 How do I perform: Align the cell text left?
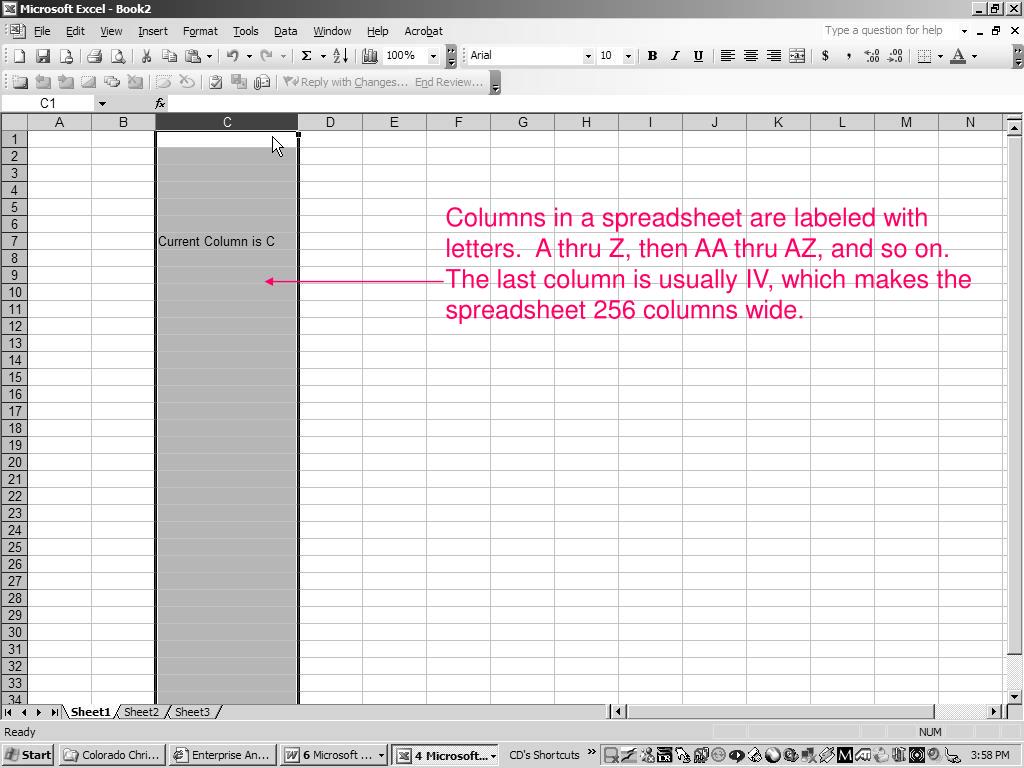click(x=727, y=56)
